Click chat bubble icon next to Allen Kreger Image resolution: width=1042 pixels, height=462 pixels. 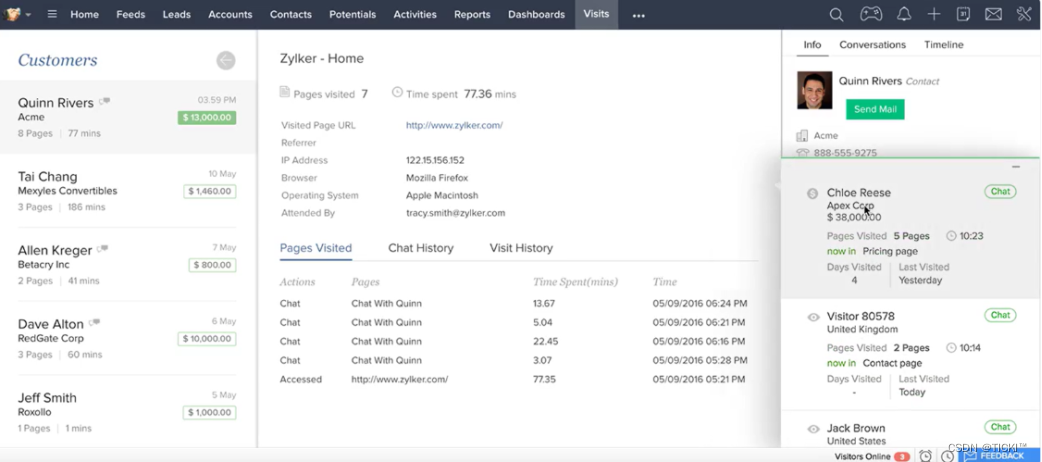102,249
